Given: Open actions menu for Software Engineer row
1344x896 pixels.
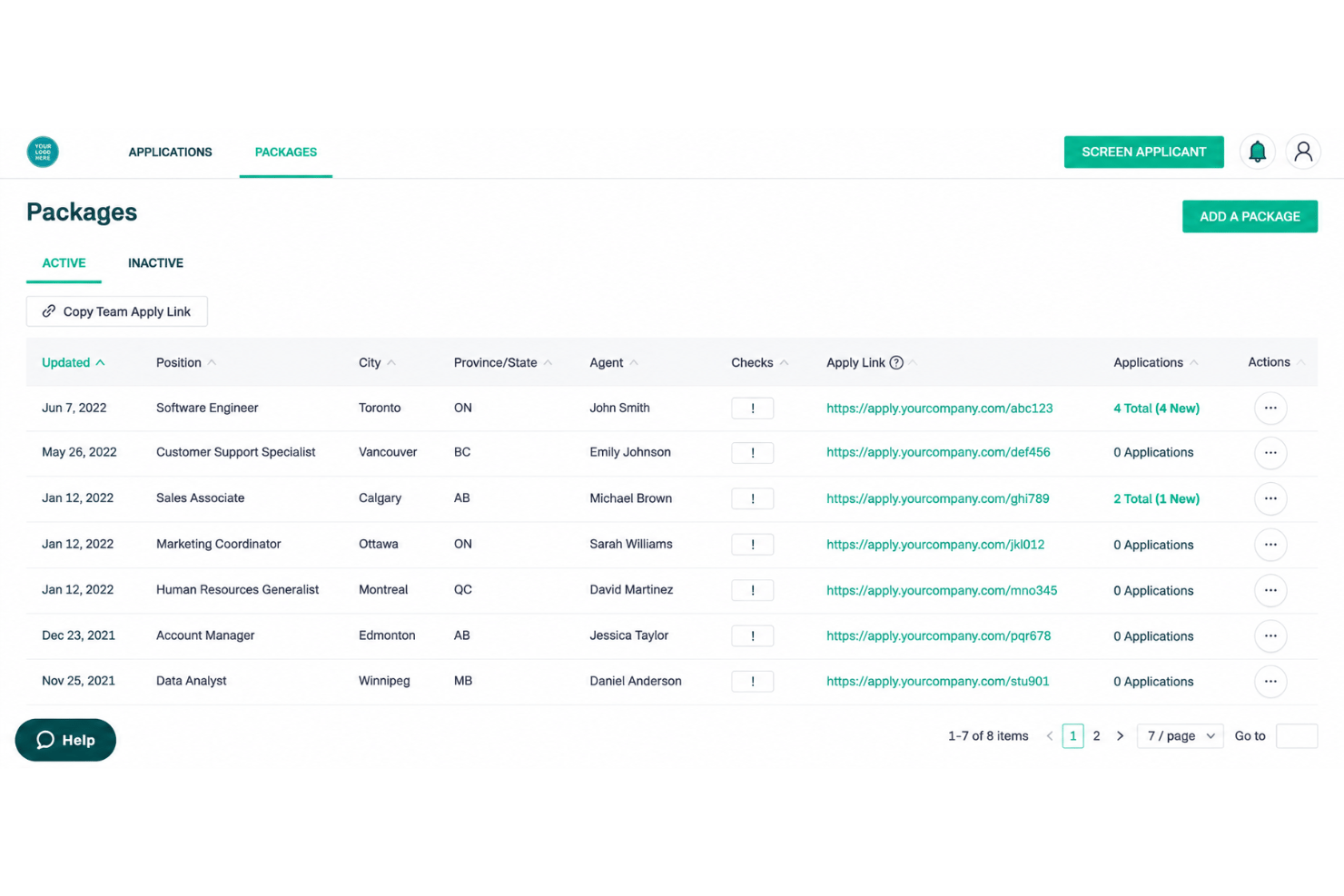Looking at the screenshot, I should [1270, 409].
